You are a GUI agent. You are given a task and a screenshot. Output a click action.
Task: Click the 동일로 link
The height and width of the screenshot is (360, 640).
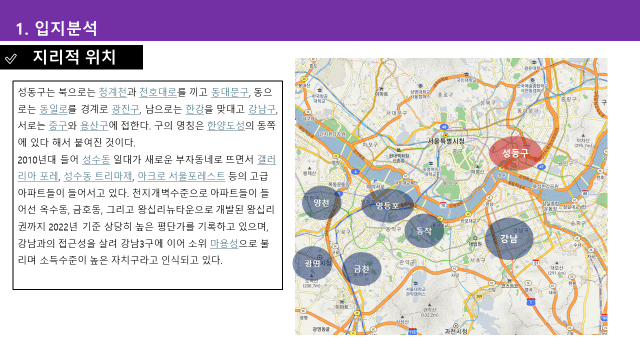tap(53, 109)
